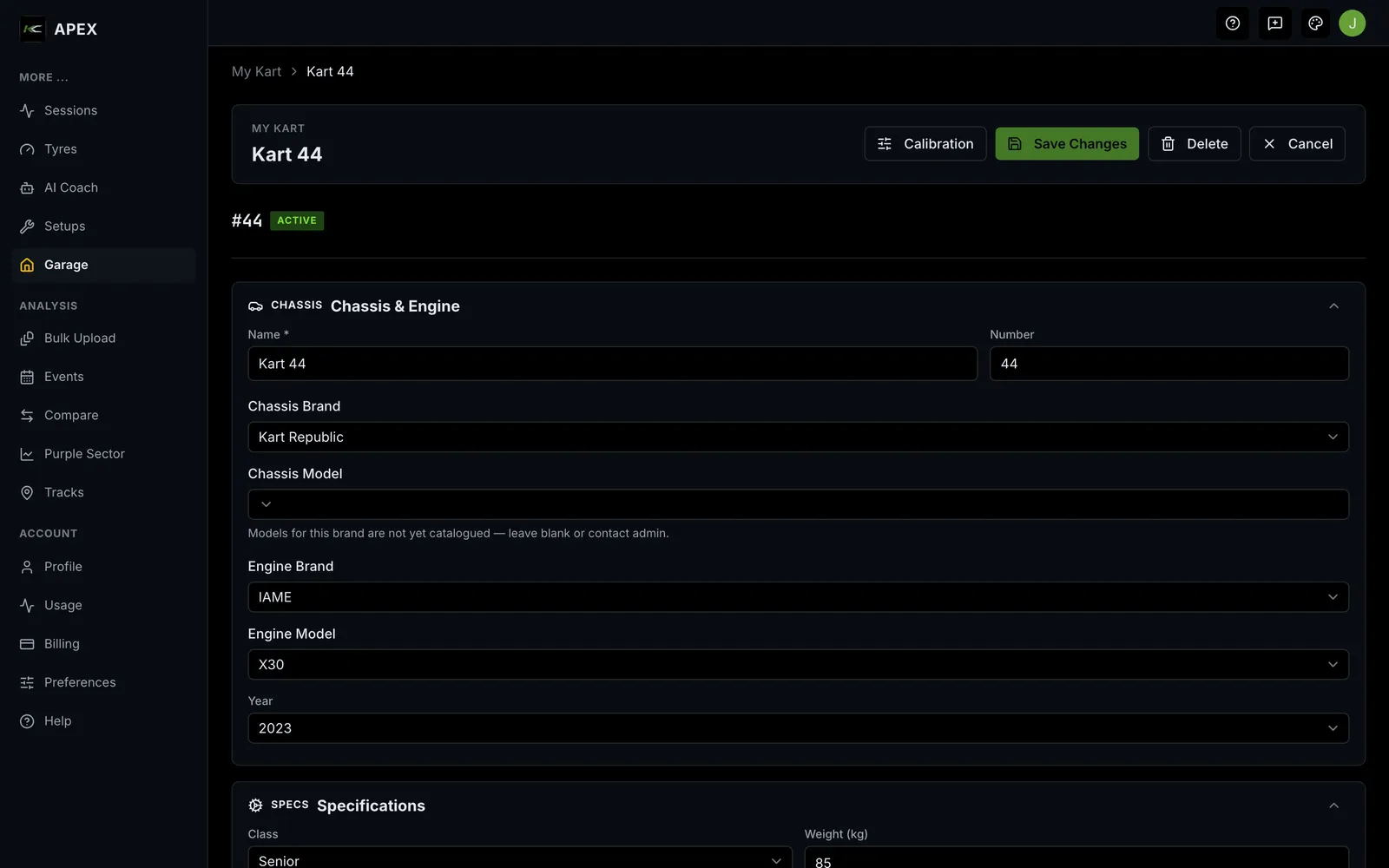Go to Sessions in the sidebar

click(103, 110)
